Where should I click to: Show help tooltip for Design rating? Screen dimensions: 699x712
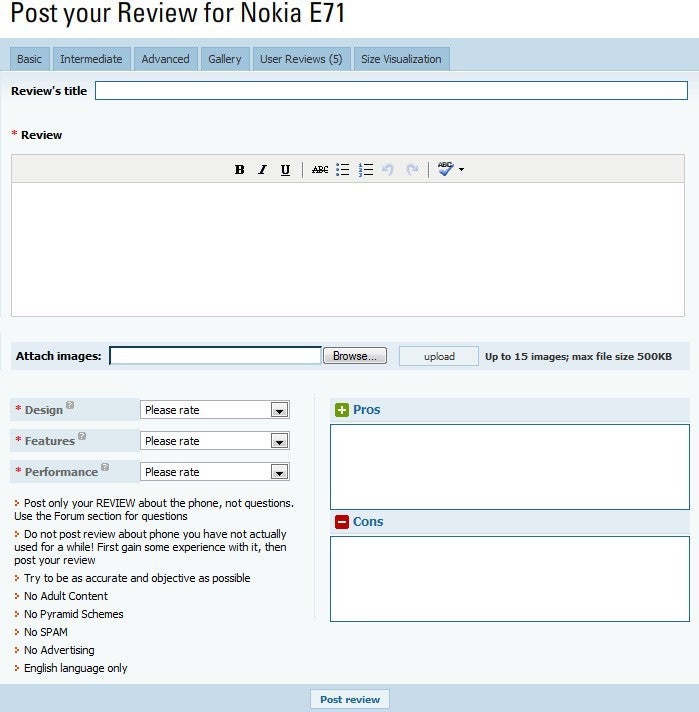pos(70,405)
